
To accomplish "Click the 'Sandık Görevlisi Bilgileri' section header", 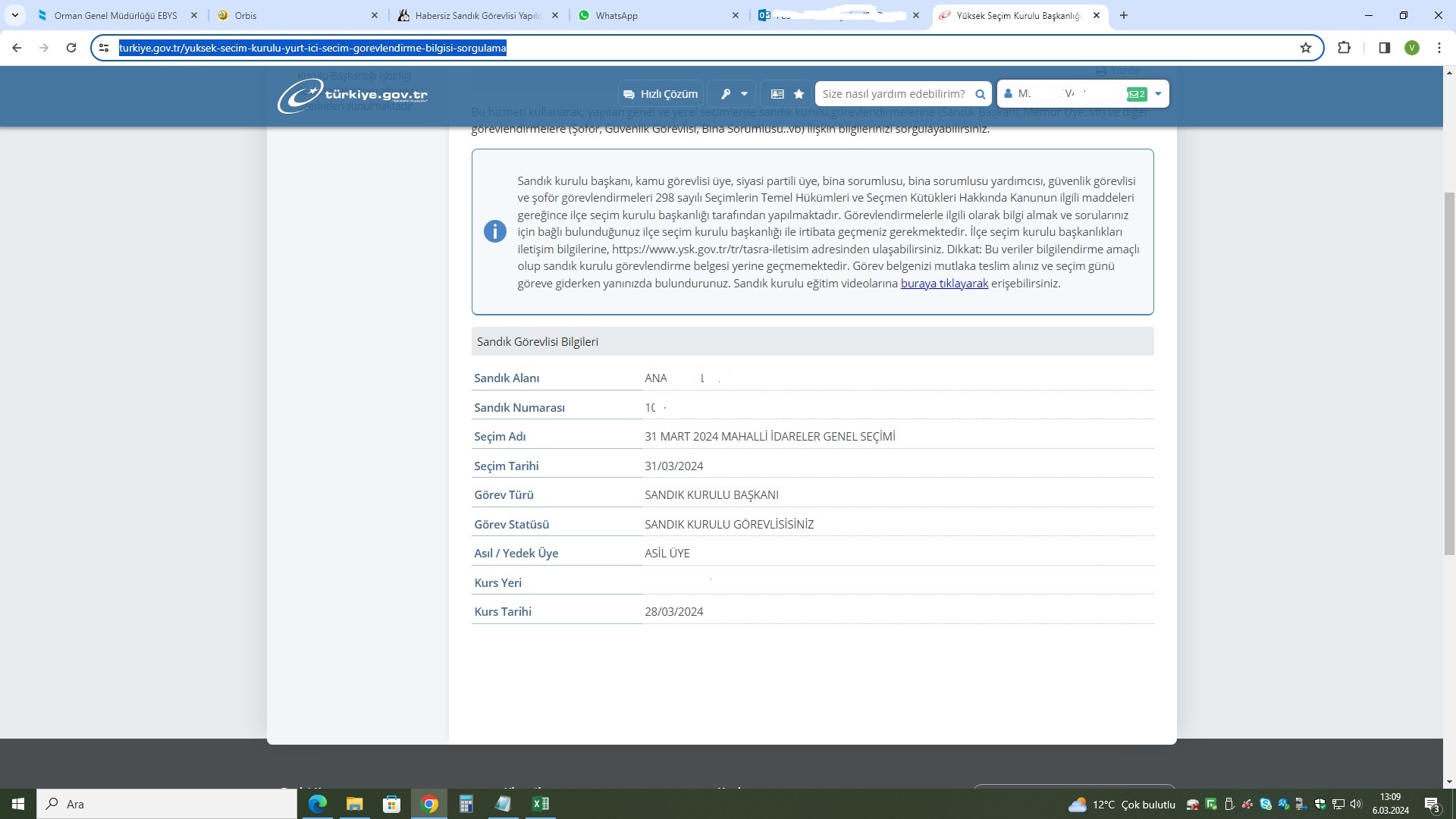I will coord(812,342).
